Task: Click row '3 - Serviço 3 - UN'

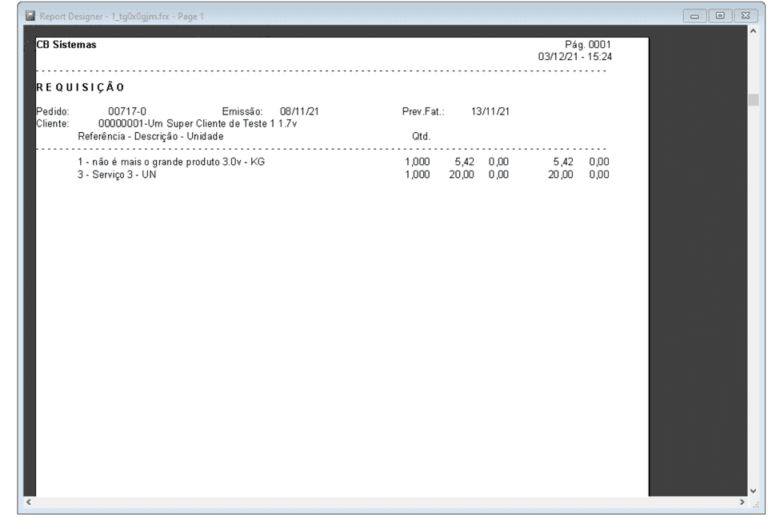Action: pyautogui.click(x=117, y=175)
